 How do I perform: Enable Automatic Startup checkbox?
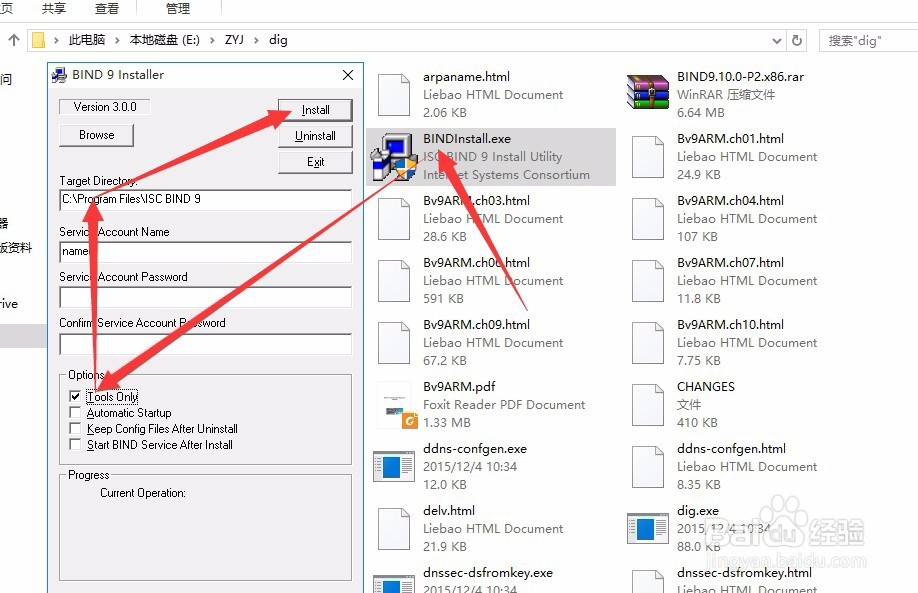(75, 412)
